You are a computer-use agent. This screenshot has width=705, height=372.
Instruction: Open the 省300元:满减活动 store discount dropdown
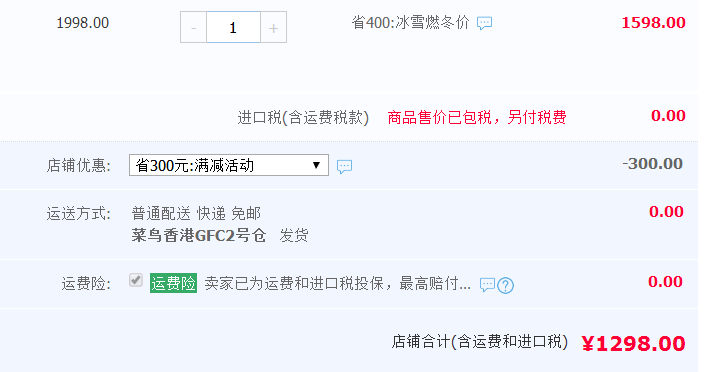tap(229, 165)
